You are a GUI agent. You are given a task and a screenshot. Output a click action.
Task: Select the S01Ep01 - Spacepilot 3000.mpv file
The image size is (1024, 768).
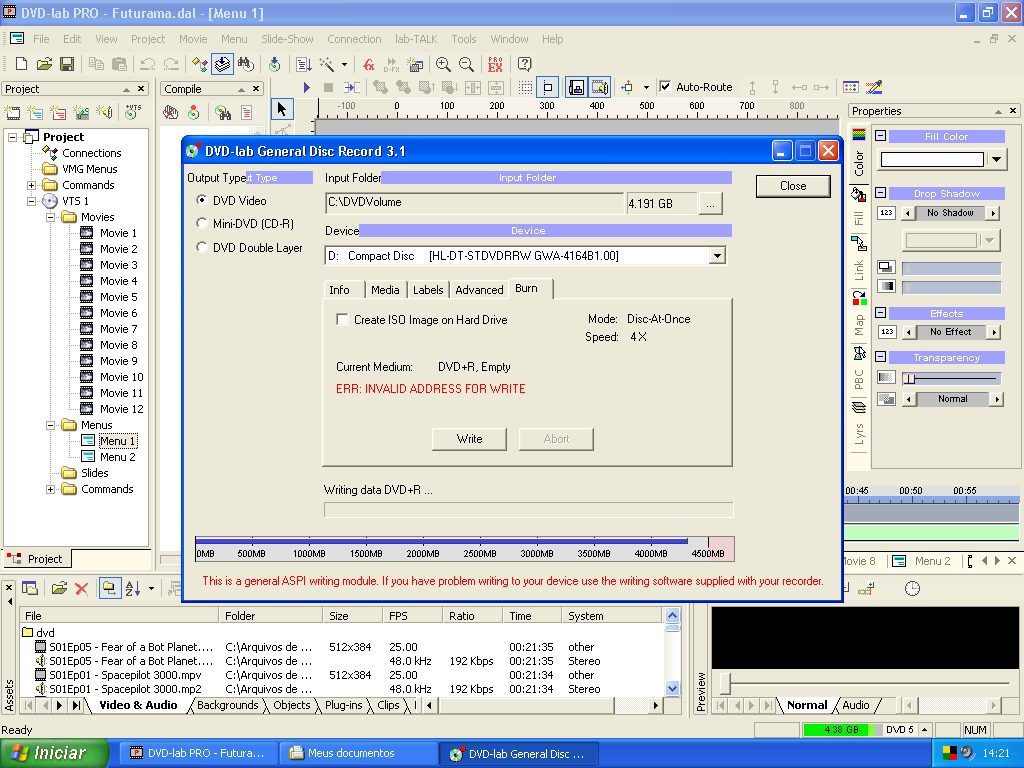tap(125, 675)
